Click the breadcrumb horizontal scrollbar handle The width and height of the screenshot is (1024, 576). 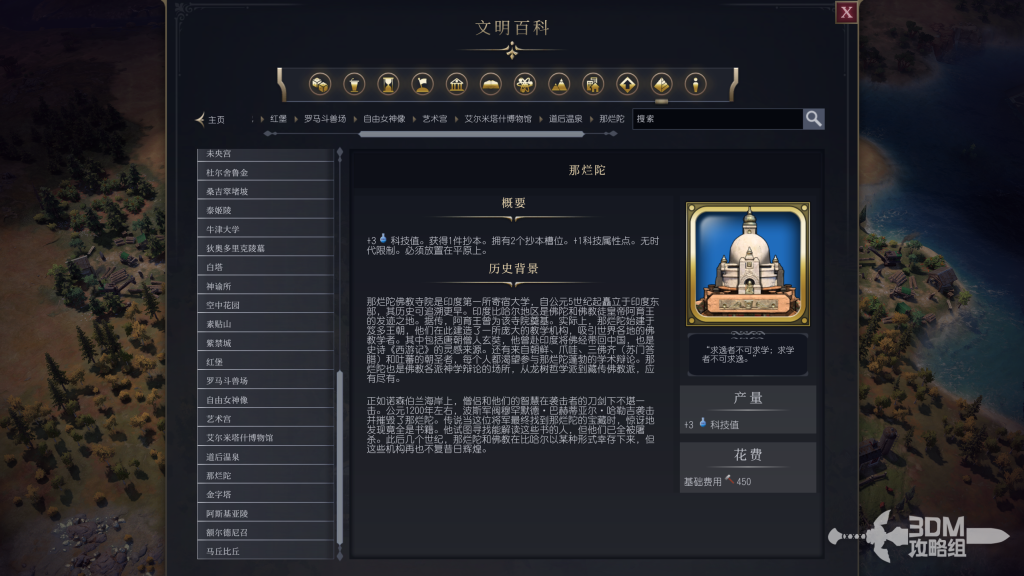click(x=471, y=134)
